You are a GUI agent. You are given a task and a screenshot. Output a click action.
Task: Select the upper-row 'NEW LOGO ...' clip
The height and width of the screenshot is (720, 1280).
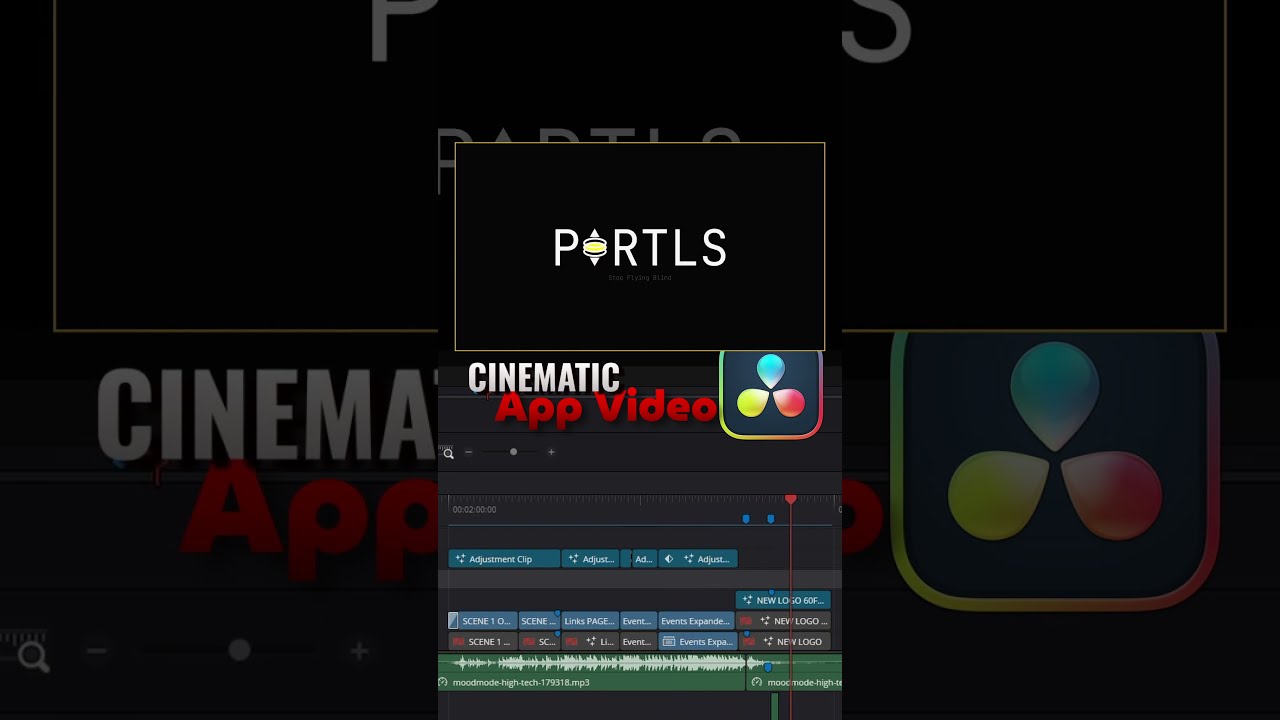click(783, 621)
